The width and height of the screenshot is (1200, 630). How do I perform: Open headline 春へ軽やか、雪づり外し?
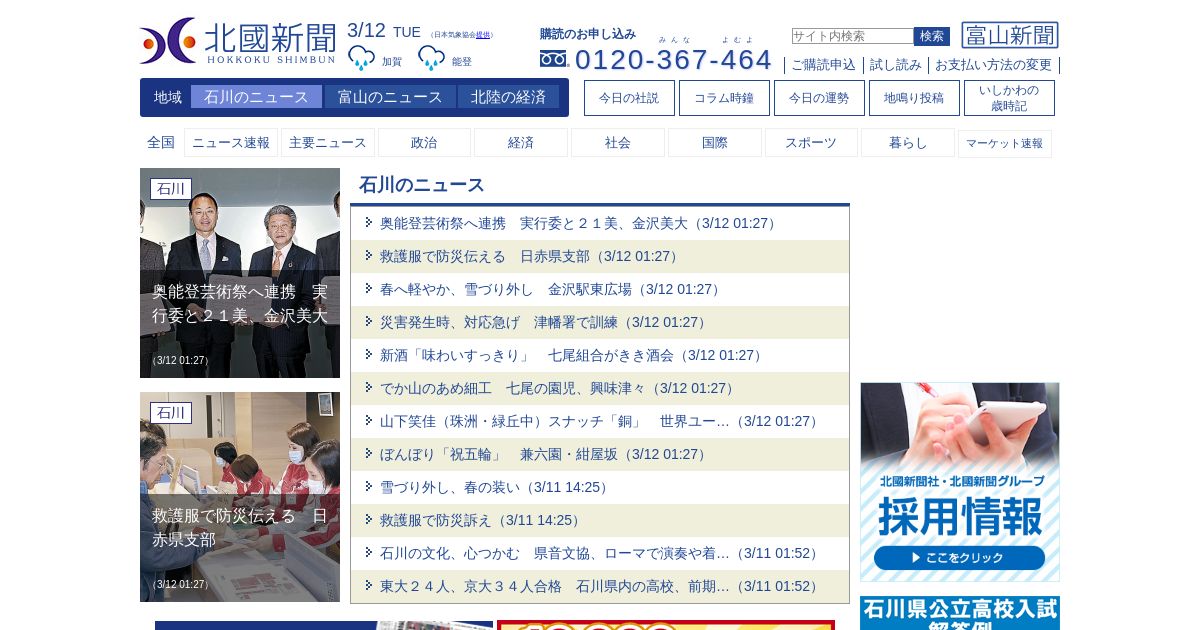[x=551, y=289]
